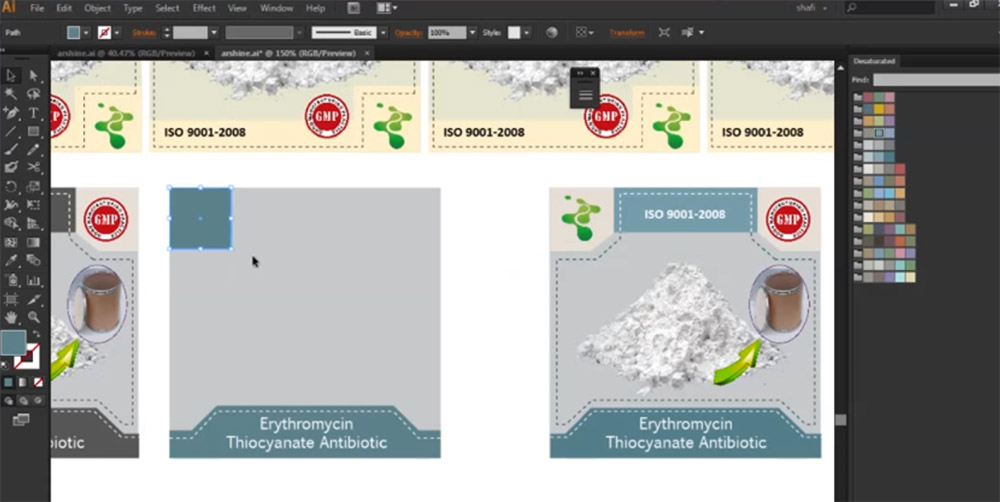Image resolution: width=1000 pixels, height=502 pixels.
Task: Select the Rotate tool
Action: coord(11,186)
